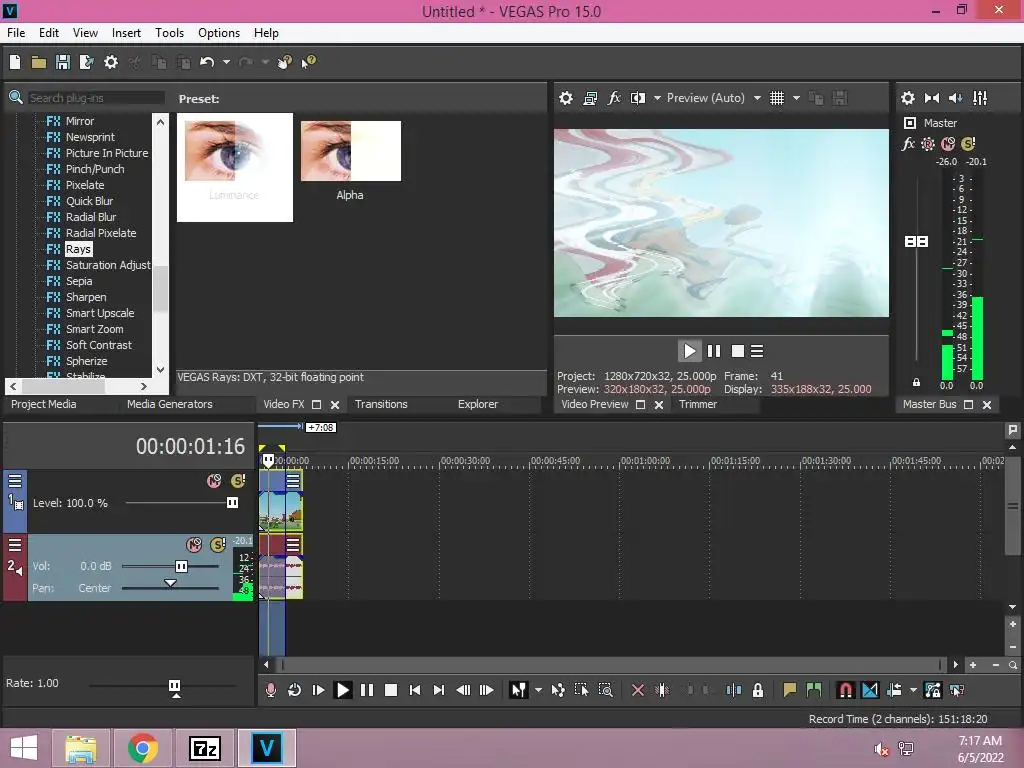Screen dimensions: 1024x768
Task: Open audio track 2 hamburger menu
Action: 15,545
